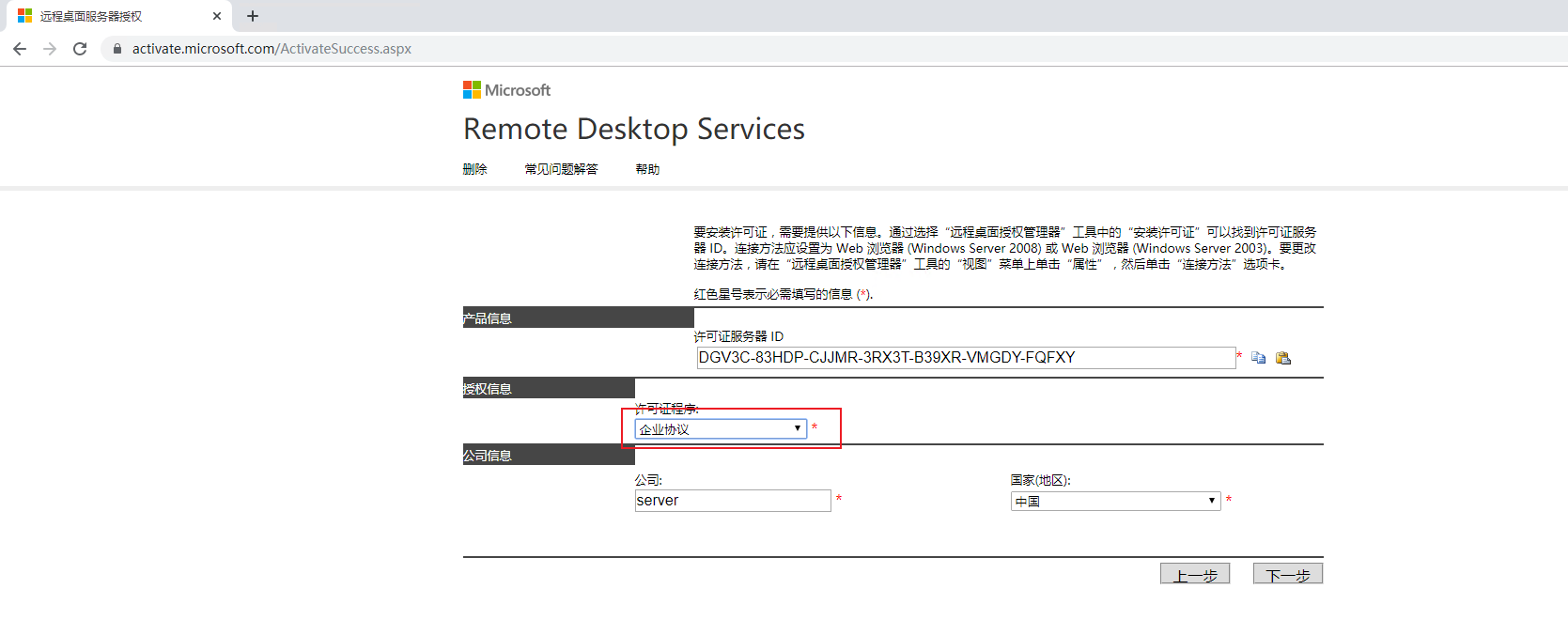This screenshot has width=1568, height=620.
Task: Click the padlock site info icon
Action: click(117, 49)
